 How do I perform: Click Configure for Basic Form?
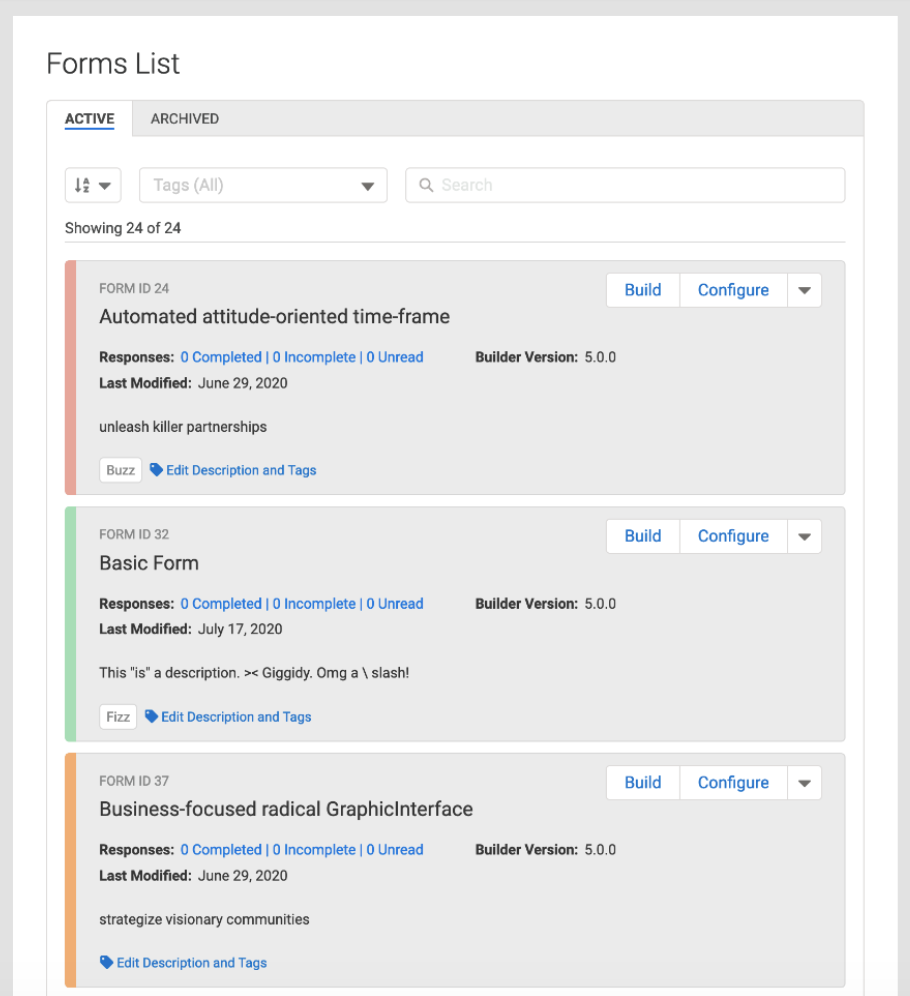tap(733, 536)
